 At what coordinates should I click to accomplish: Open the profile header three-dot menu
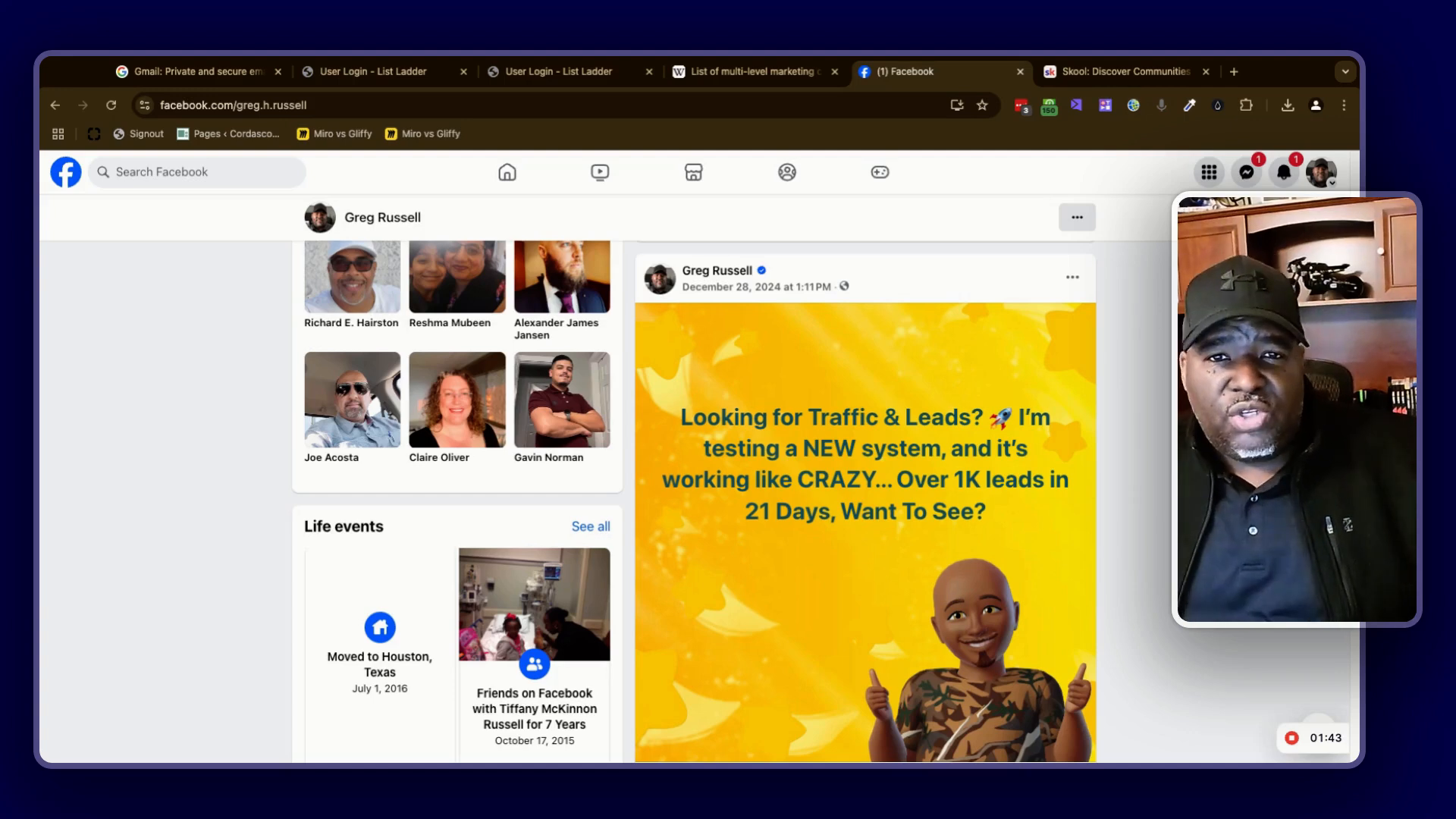tap(1077, 218)
